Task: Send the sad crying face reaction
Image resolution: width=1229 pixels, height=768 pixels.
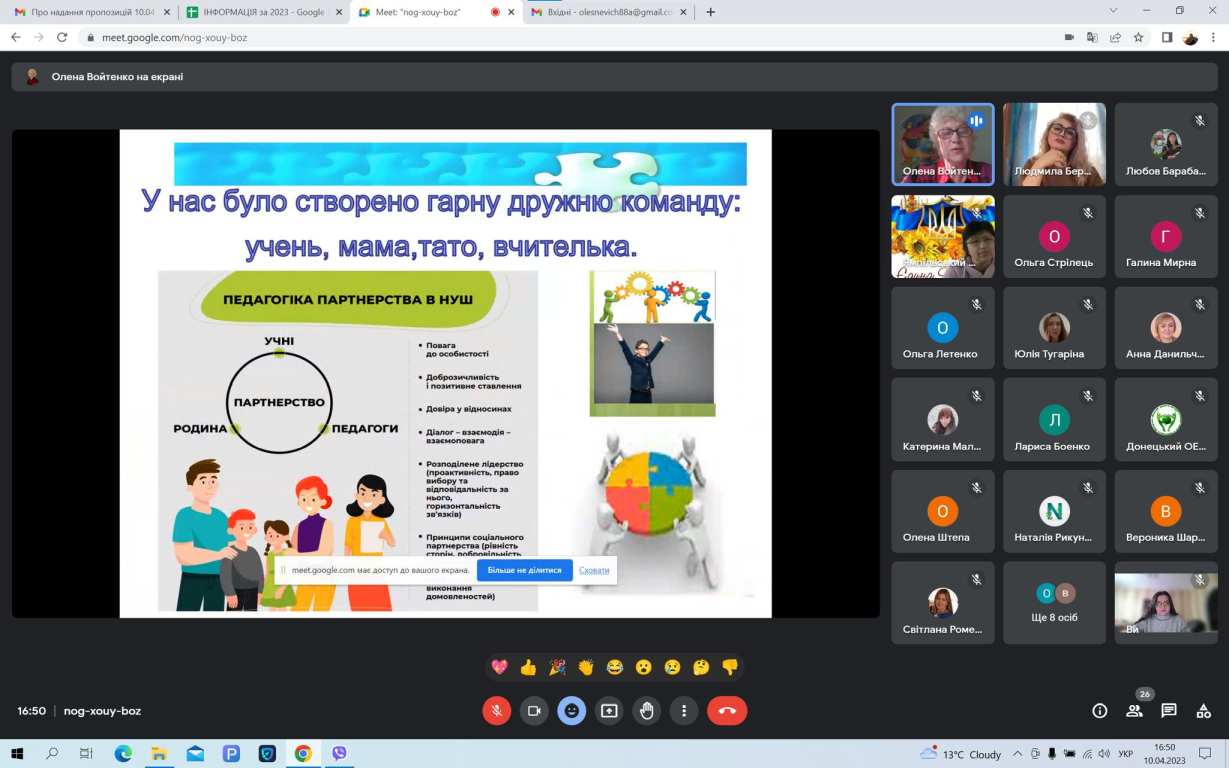Action: [672, 667]
